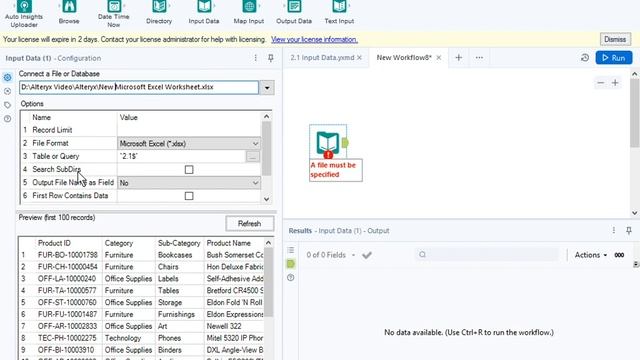
Task: Select the Text Input tool
Action: 339,12
